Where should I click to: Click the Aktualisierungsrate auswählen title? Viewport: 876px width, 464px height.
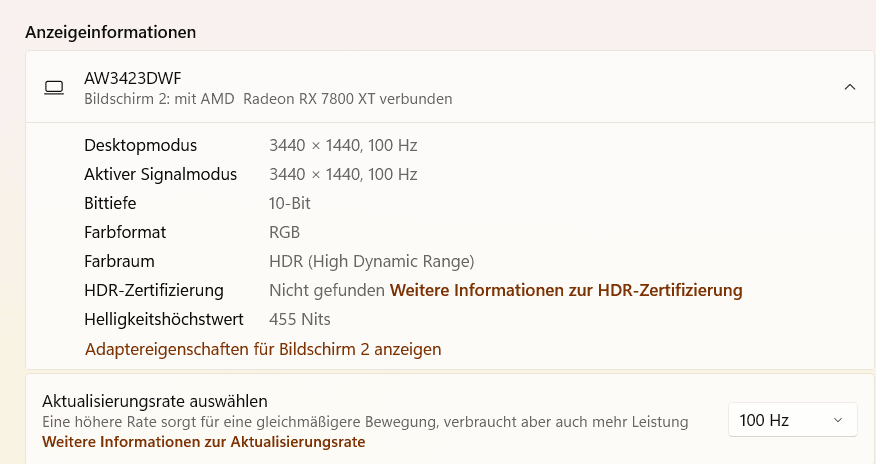tap(155, 401)
